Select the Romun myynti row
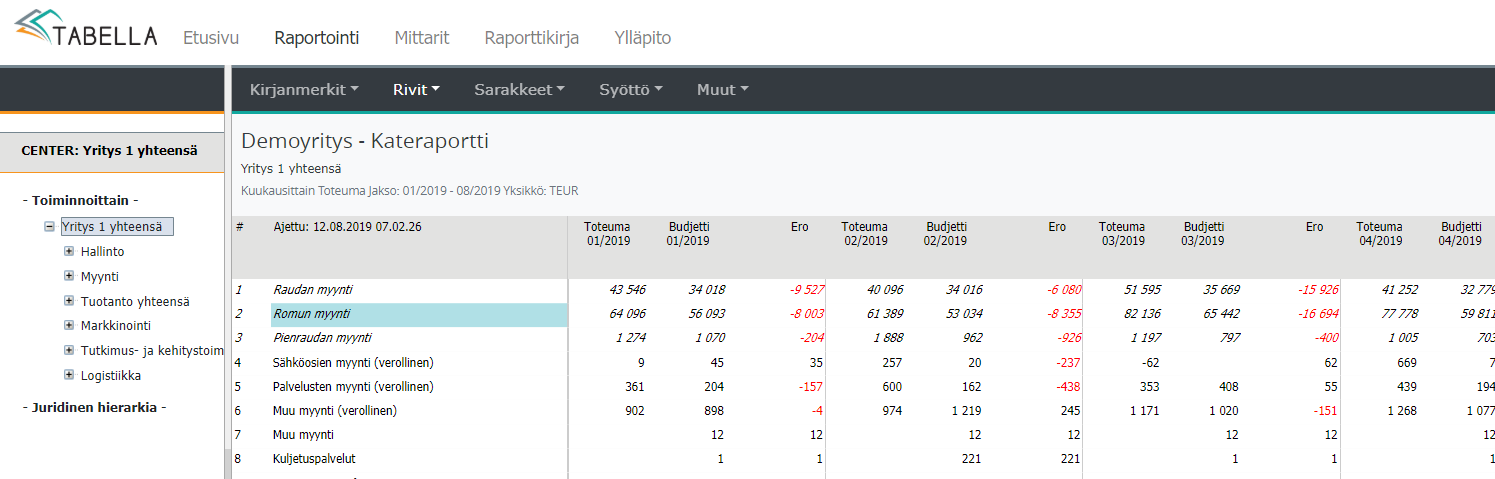The height and width of the screenshot is (479, 1495). tap(311, 314)
